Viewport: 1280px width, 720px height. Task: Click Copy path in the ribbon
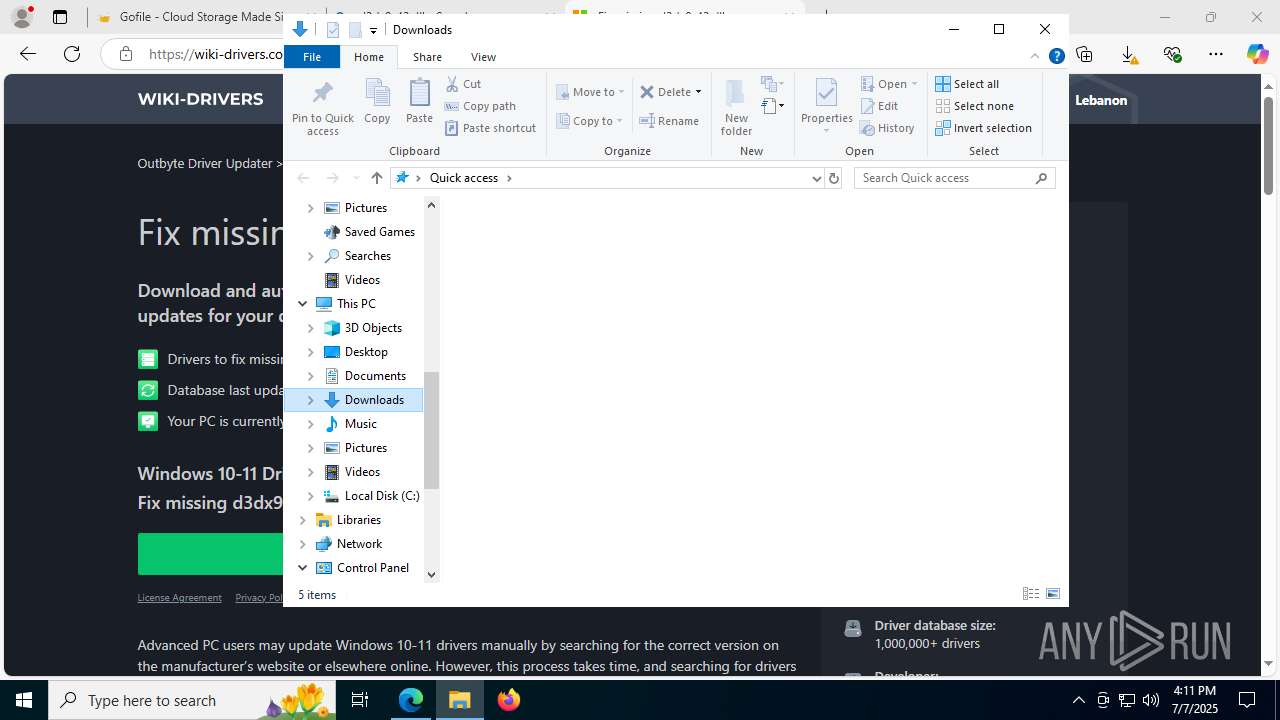(480, 106)
